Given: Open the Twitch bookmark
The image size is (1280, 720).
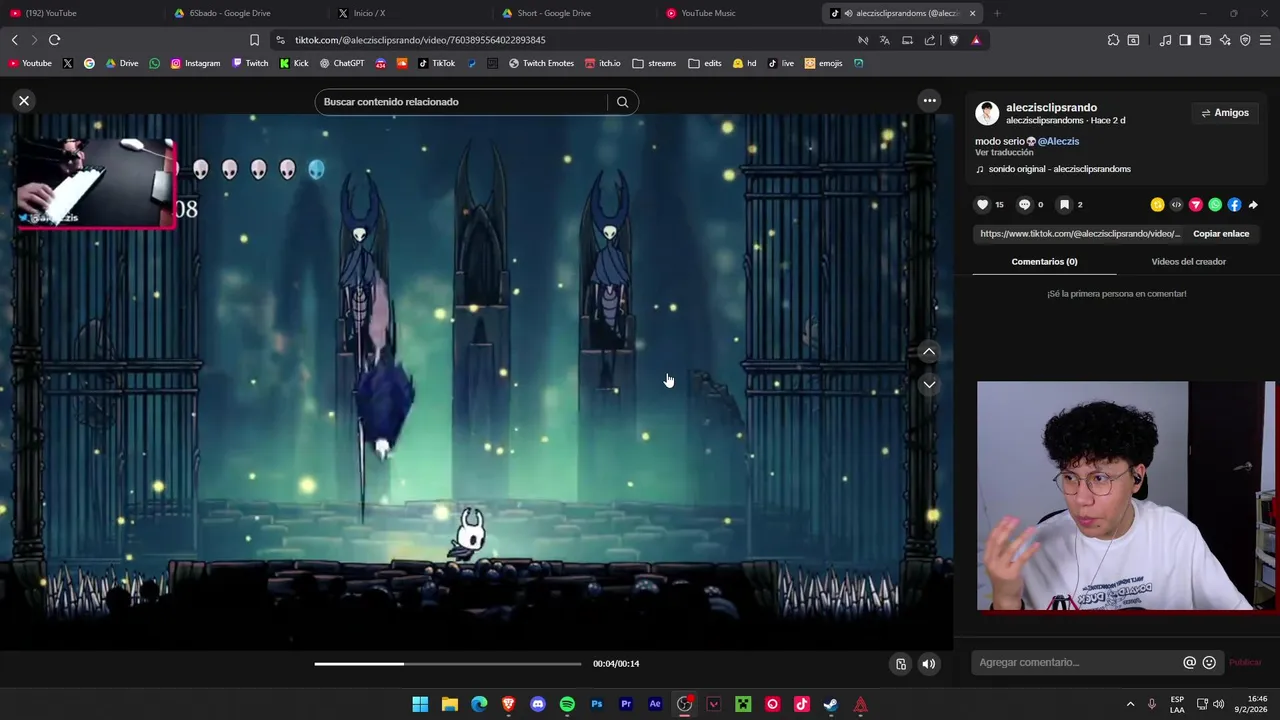Looking at the screenshot, I should (x=250, y=63).
